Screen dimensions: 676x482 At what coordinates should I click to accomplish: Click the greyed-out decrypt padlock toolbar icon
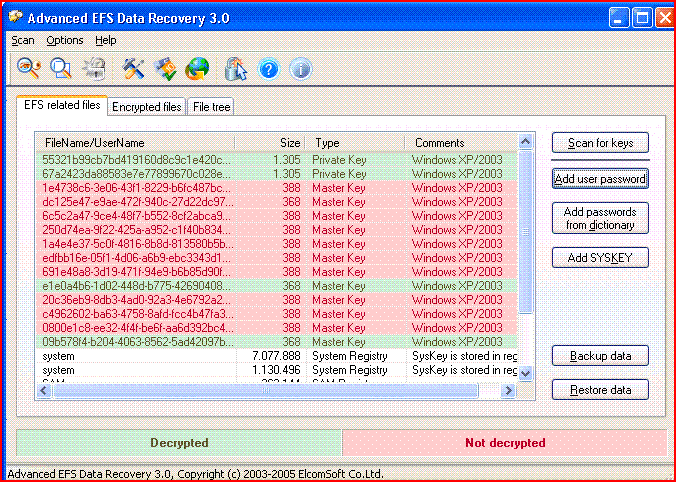[x=94, y=69]
